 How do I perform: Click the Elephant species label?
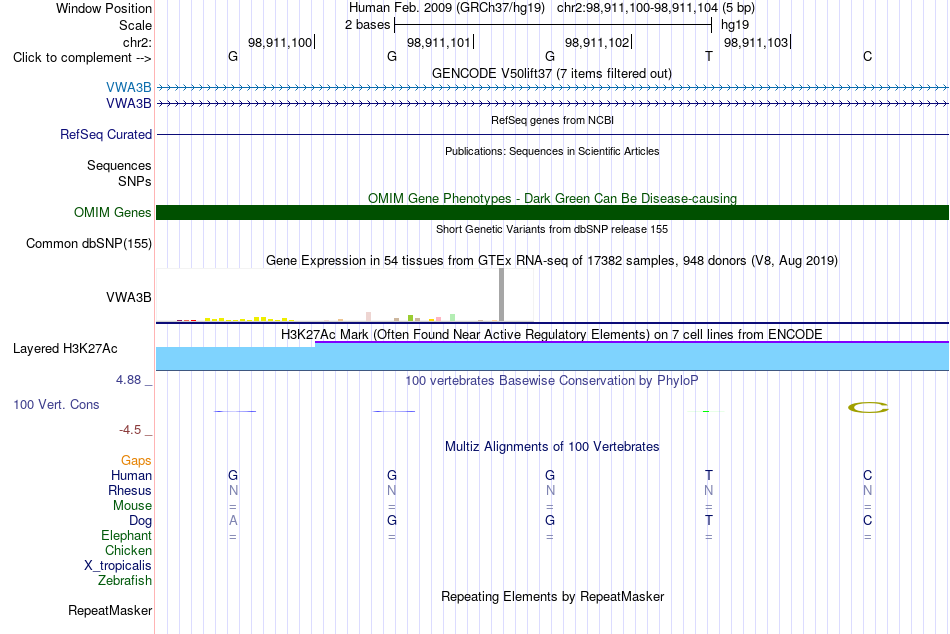tap(126, 535)
